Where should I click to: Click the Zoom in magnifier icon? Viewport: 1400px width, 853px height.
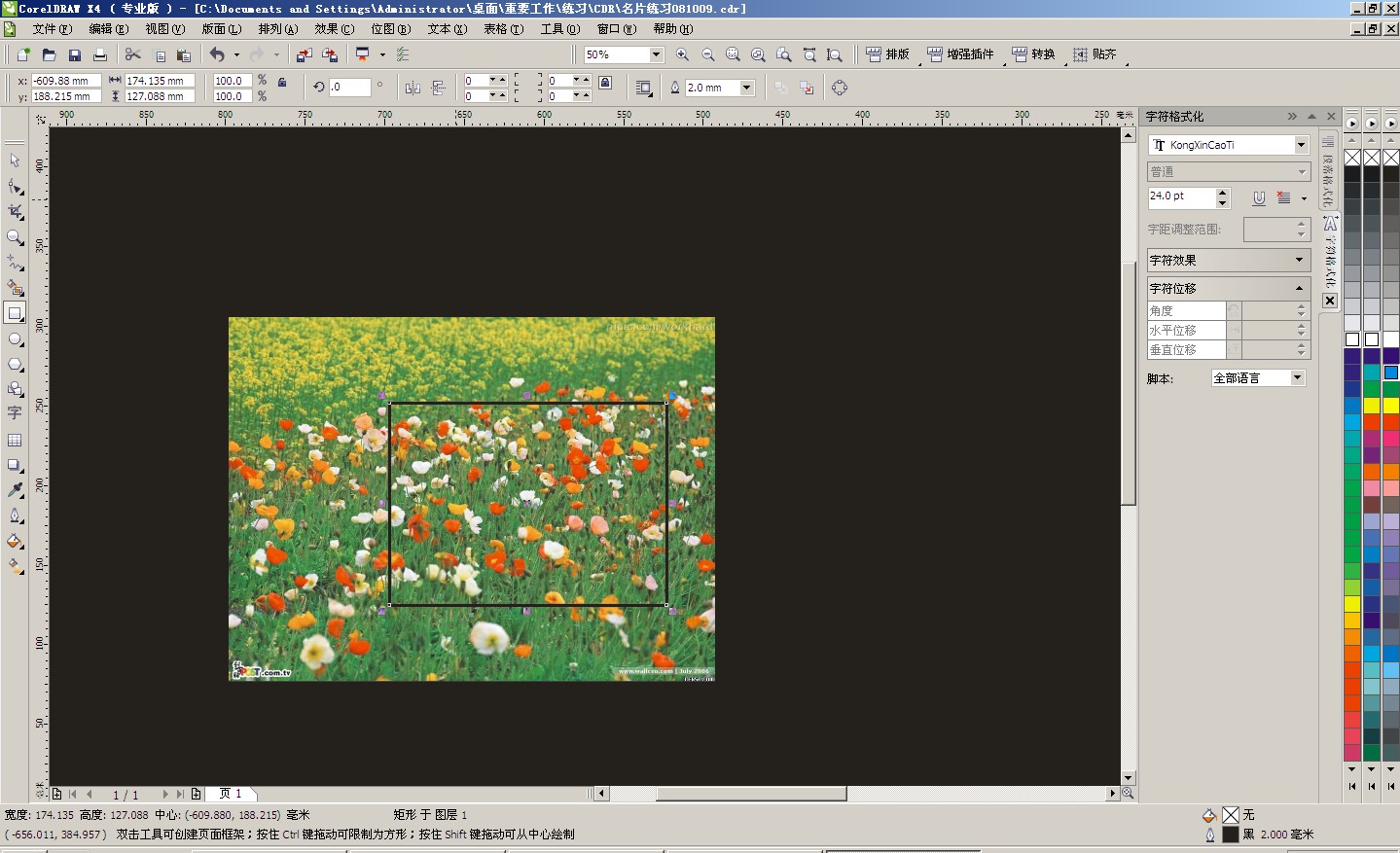pos(682,55)
